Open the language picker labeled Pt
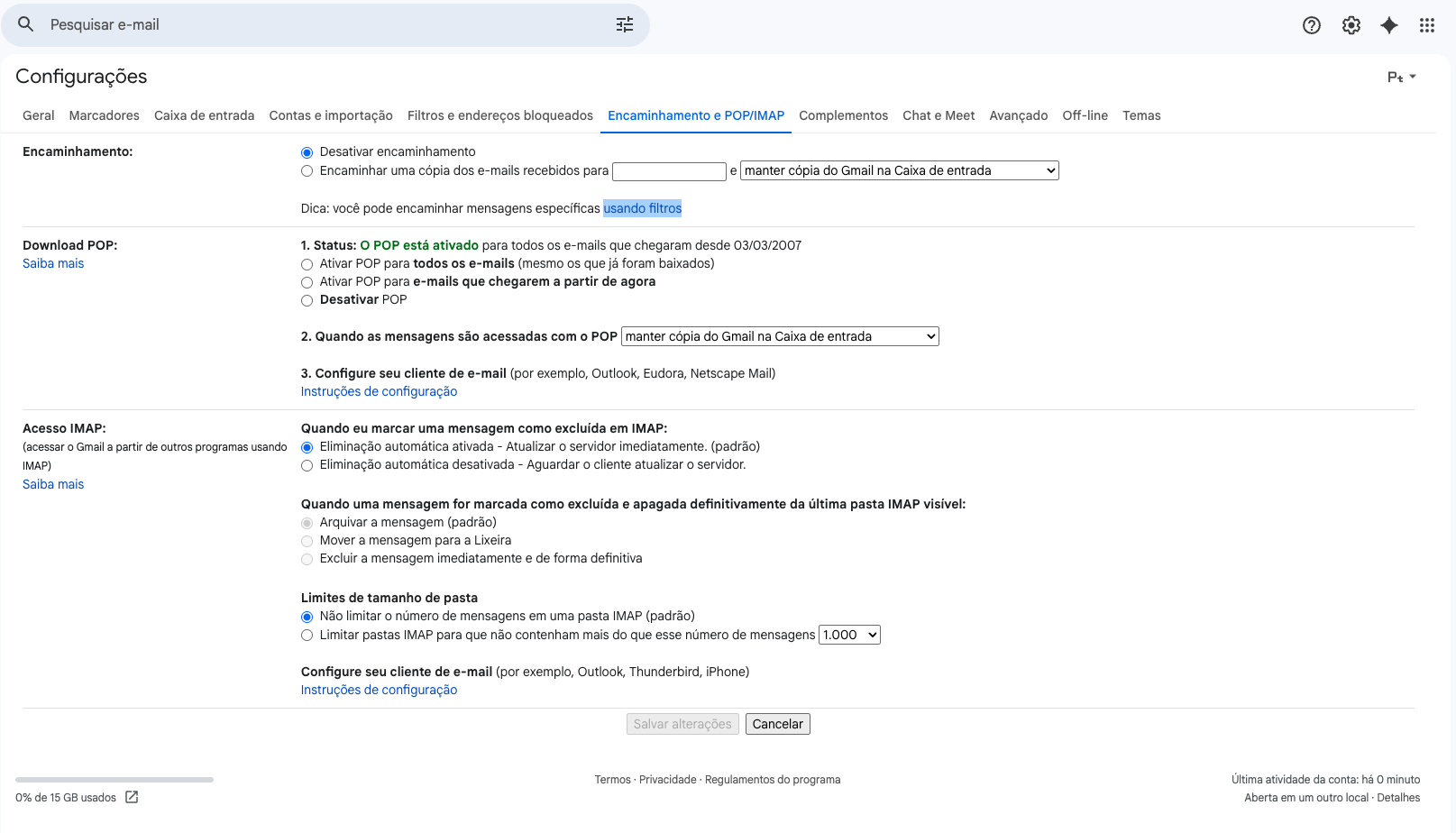 tap(1400, 77)
